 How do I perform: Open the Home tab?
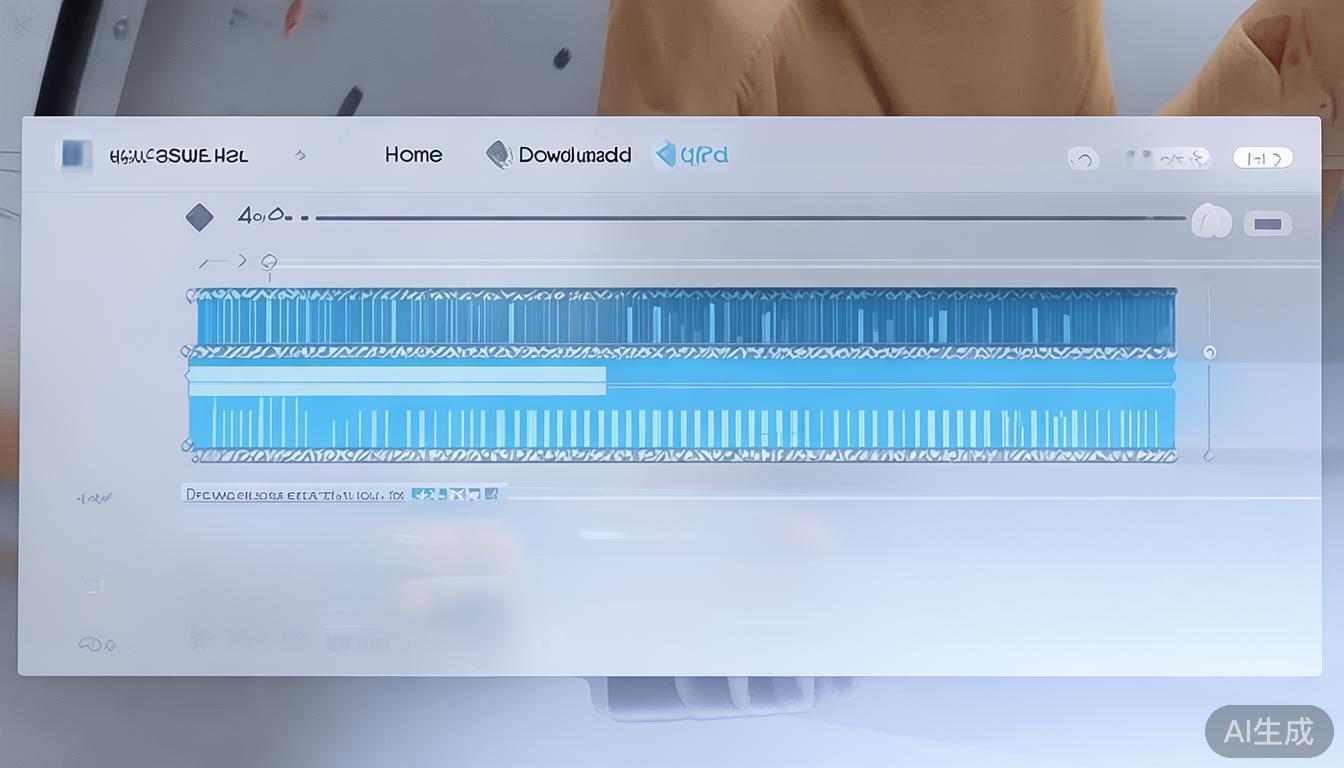[413, 155]
